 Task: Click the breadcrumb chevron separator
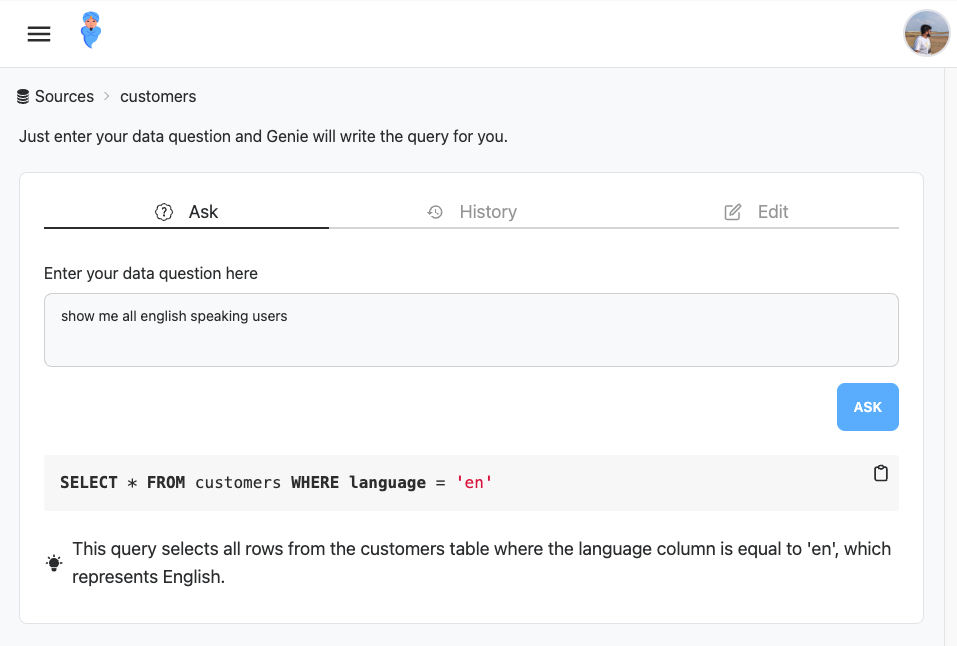pyautogui.click(x=107, y=97)
